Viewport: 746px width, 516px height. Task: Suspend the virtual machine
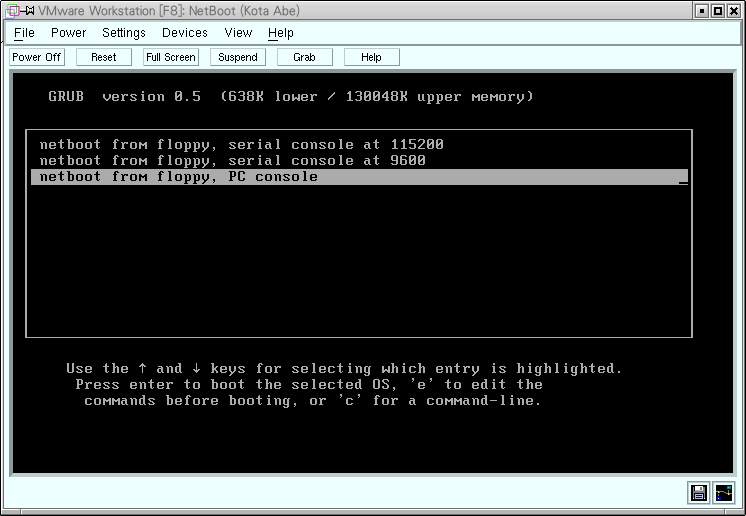point(238,57)
